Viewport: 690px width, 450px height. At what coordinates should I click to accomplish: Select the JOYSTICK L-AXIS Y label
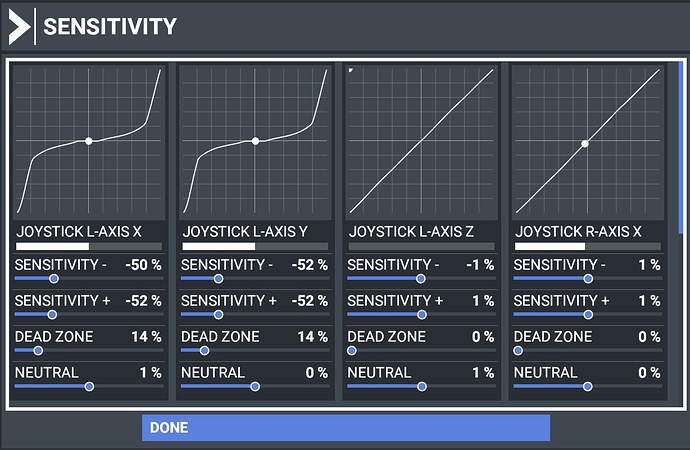tap(245, 232)
